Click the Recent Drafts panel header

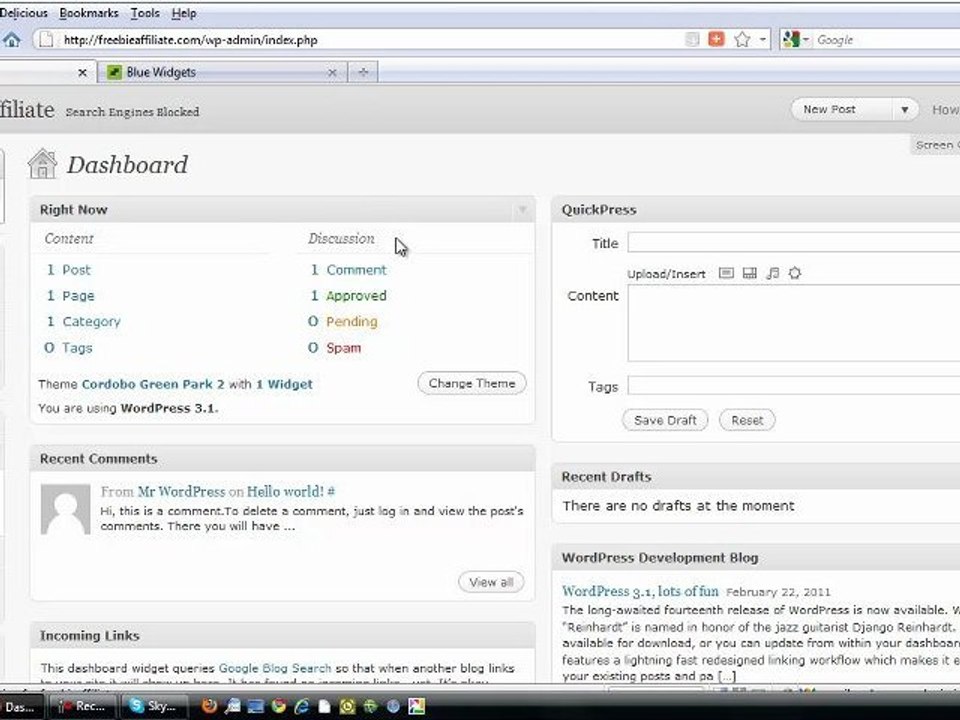pos(756,477)
